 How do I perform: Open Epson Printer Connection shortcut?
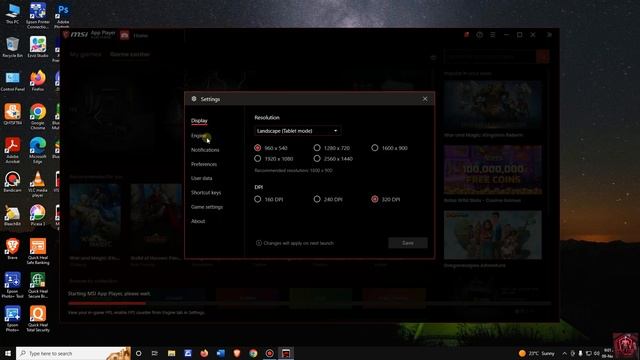click(38, 16)
